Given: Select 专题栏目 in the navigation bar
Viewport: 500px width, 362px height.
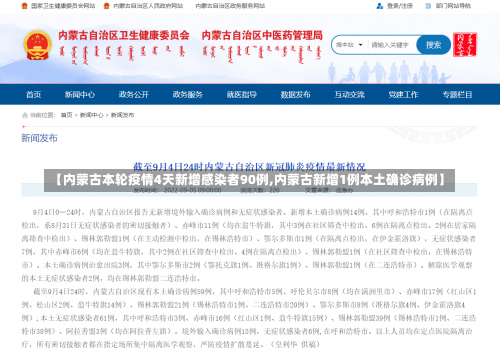Looking at the screenshot, I should (x=457, y=95).
